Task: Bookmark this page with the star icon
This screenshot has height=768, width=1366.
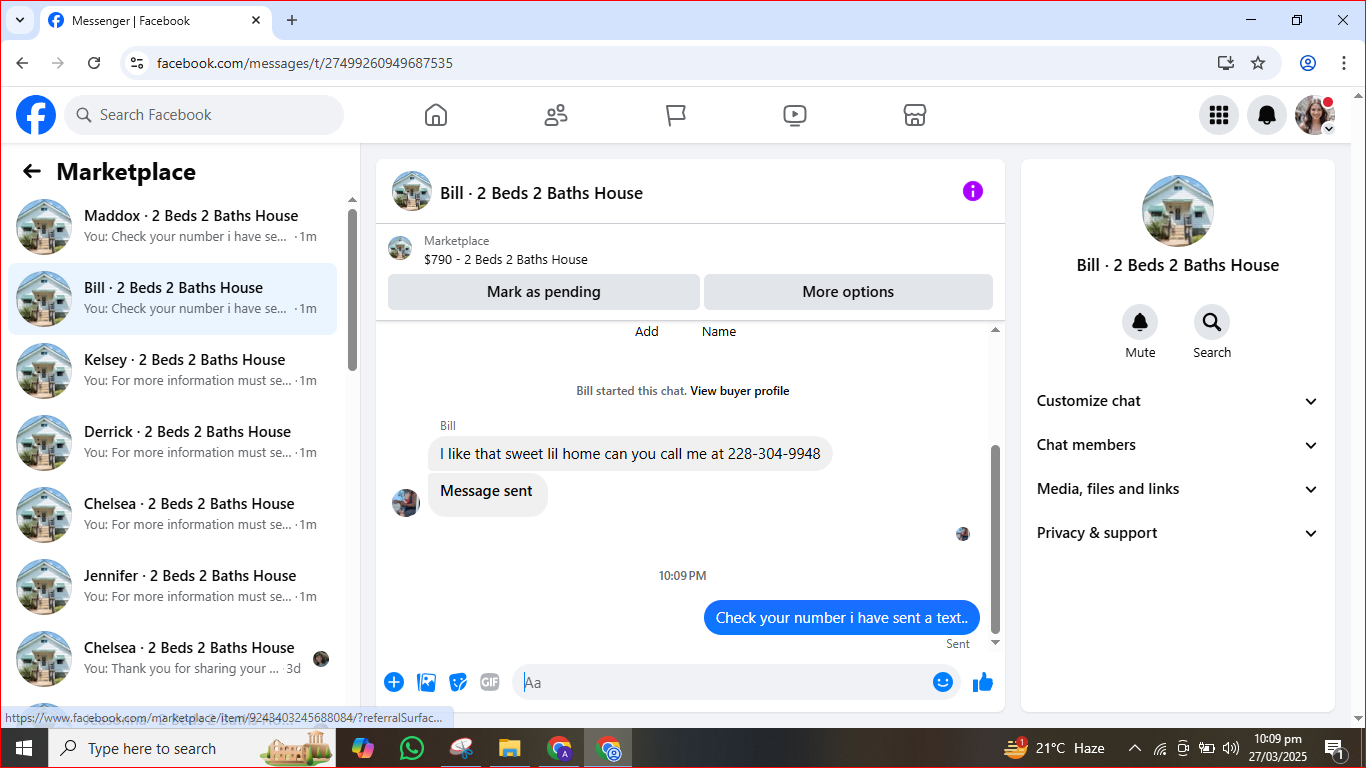Action: [1258, 63]
